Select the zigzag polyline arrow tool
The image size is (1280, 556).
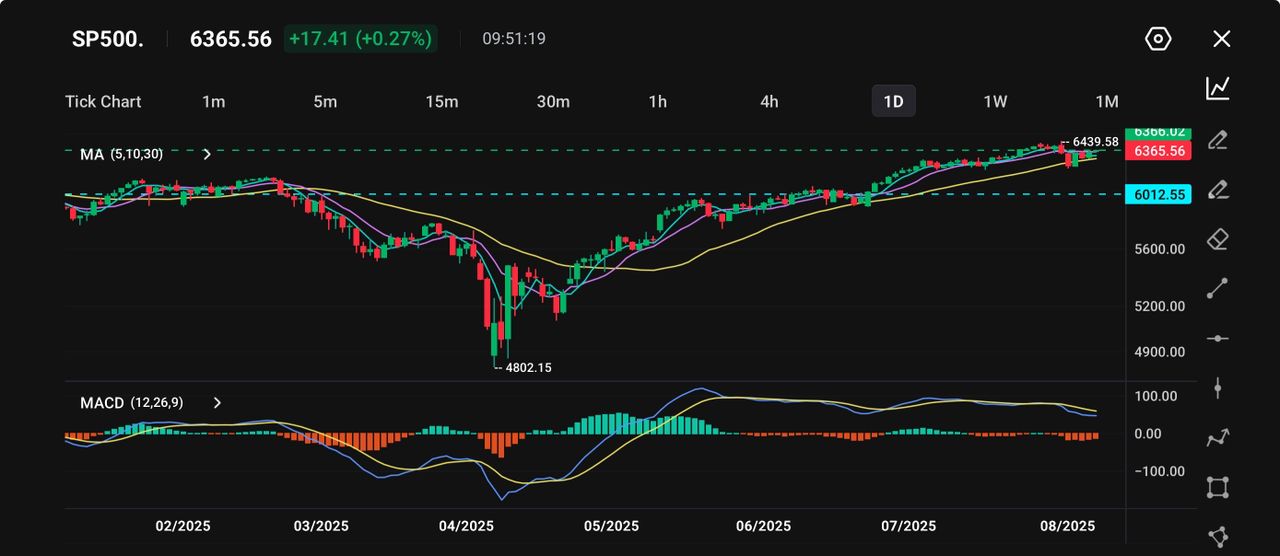coord(1217,437)
